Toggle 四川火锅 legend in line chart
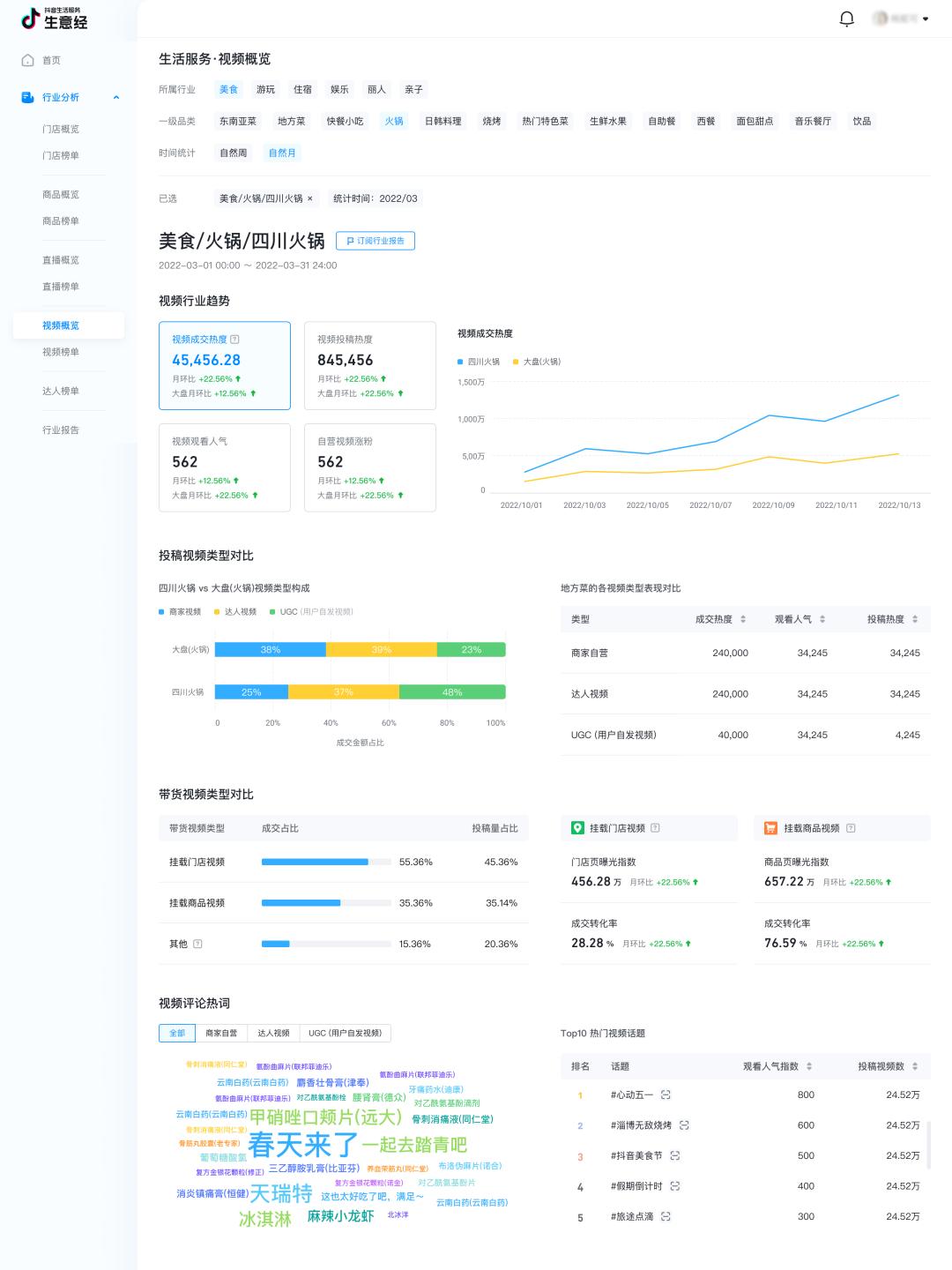 [x=479, y=362]
